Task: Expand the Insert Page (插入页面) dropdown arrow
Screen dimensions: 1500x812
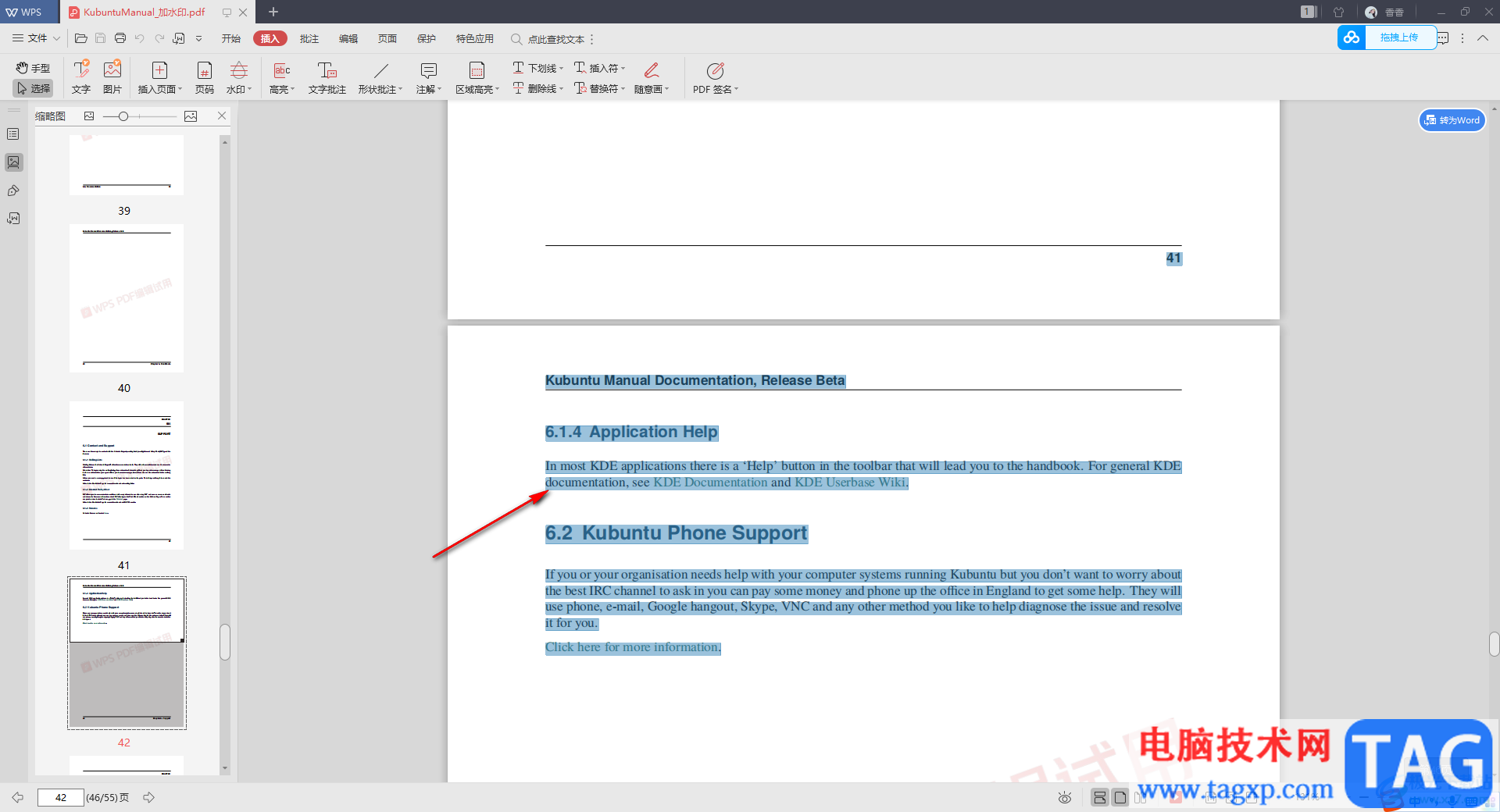Action: (x=180, y=89)
